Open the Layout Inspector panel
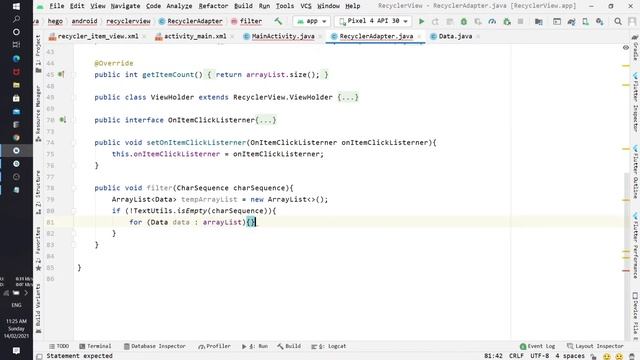 tap(595, 346)
